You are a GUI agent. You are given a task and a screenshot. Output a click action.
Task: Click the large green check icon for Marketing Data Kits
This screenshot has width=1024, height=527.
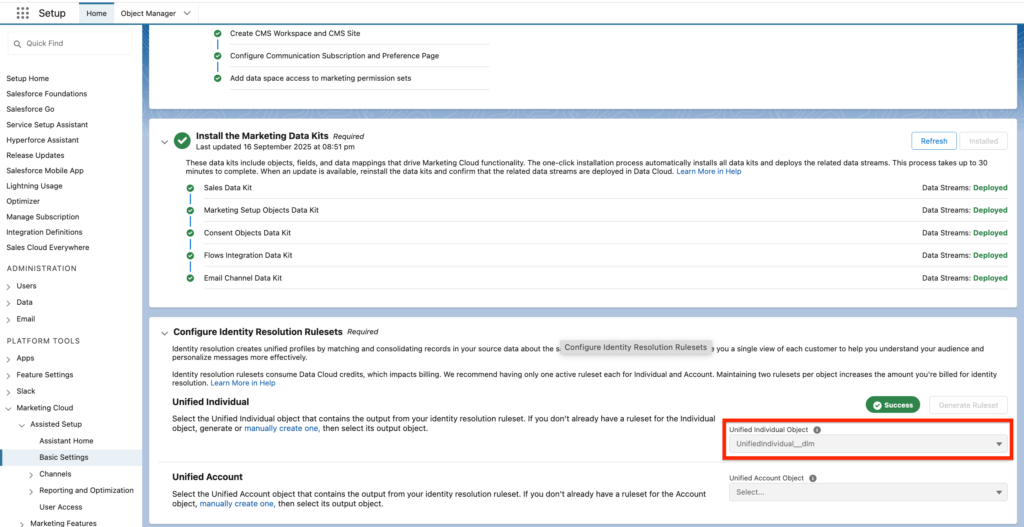[181, 141]
